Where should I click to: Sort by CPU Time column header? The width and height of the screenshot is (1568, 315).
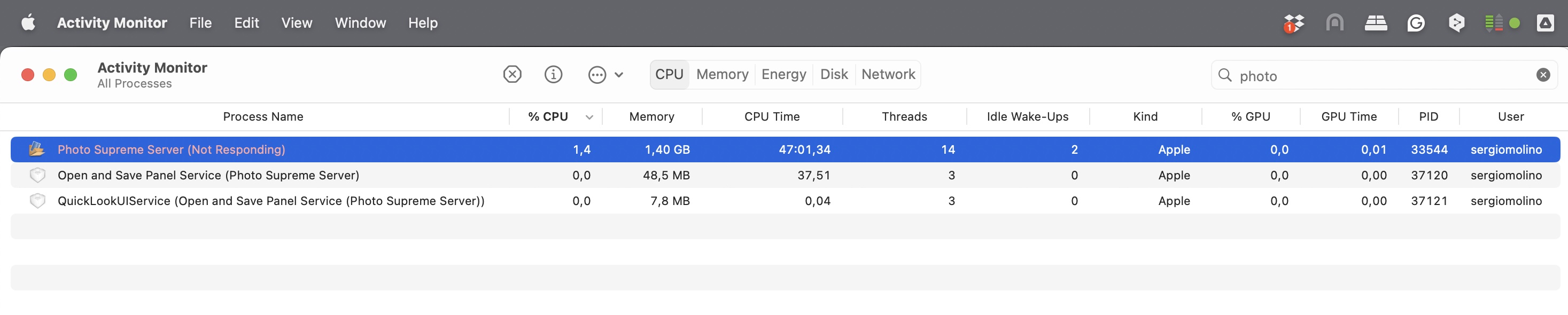(772, 117)
